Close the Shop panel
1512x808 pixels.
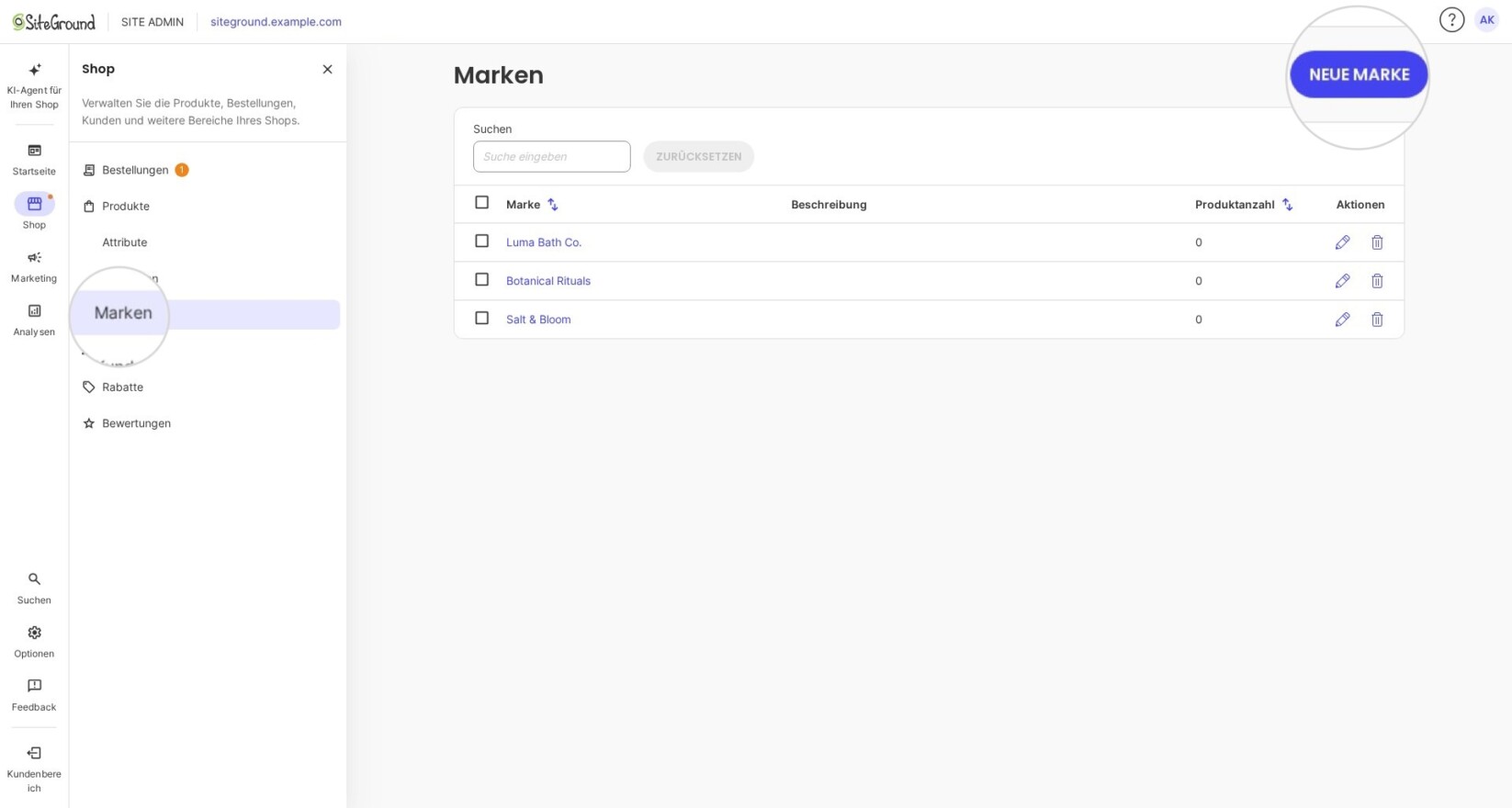pyautogui.click(x=327, y=69)
